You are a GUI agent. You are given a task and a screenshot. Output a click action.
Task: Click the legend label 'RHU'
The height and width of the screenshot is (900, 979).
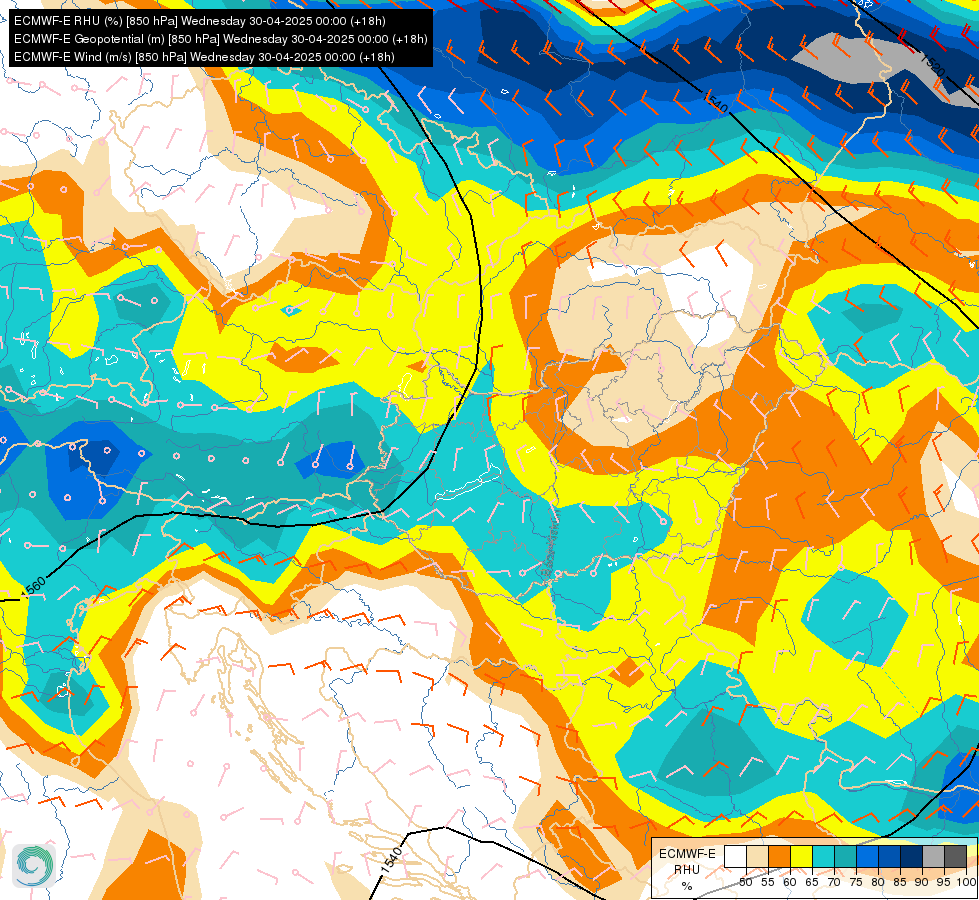click(x=687, y=869)
